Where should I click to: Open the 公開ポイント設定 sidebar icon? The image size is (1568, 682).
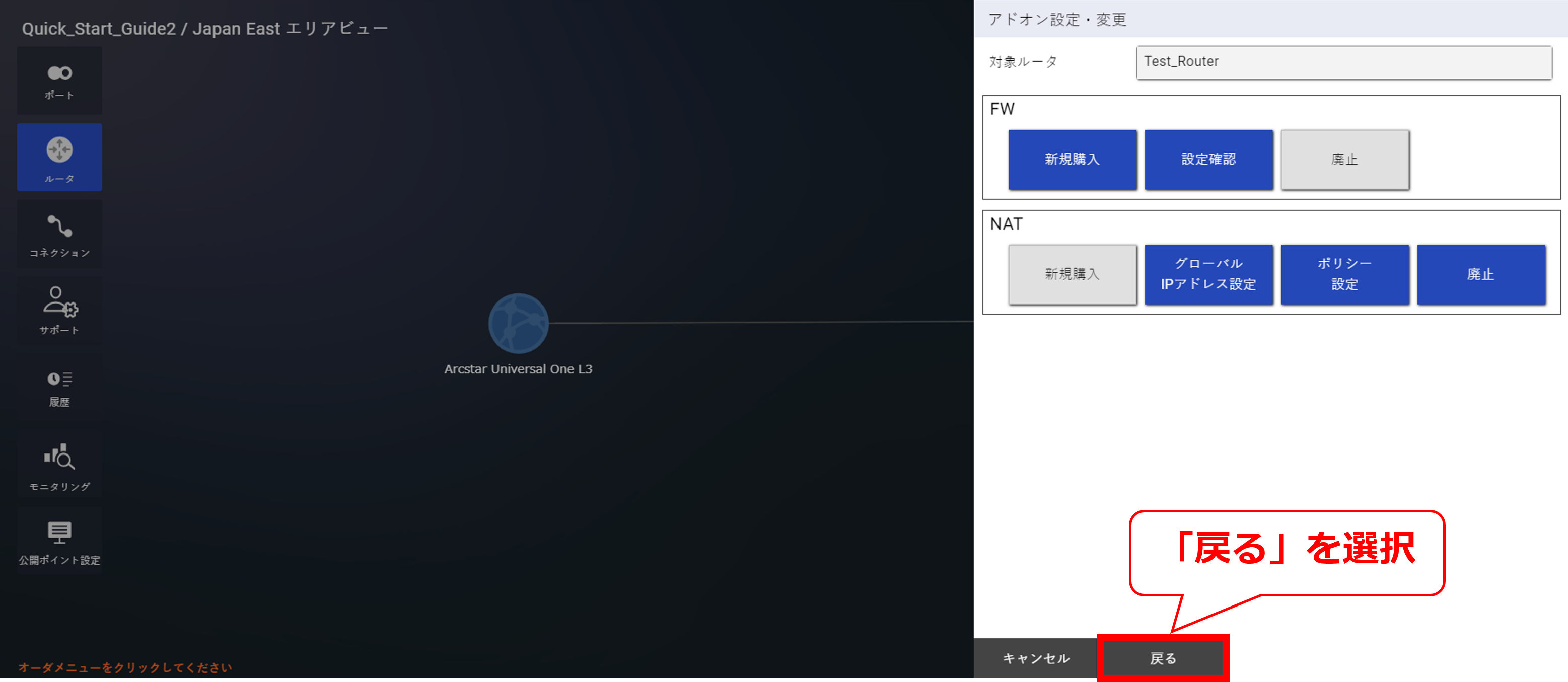pyautogui.click(x=59, y=542)
